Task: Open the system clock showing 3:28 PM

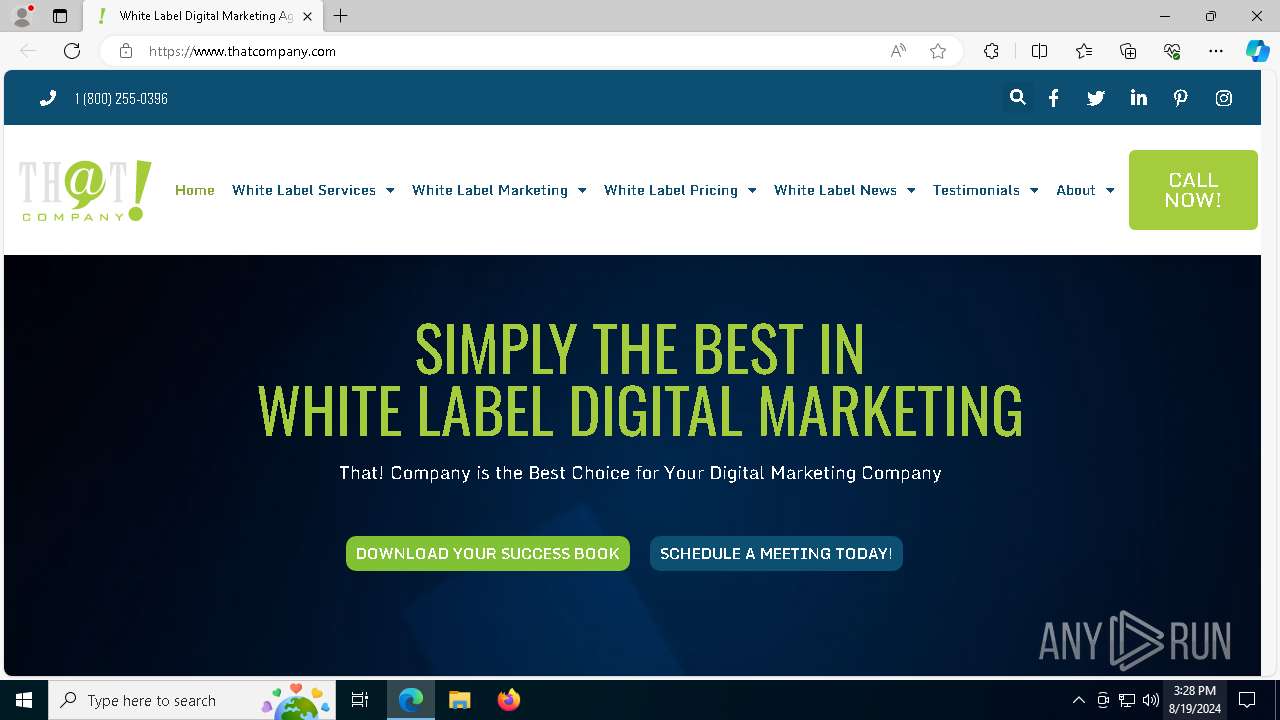Action: click(1195, 700)
